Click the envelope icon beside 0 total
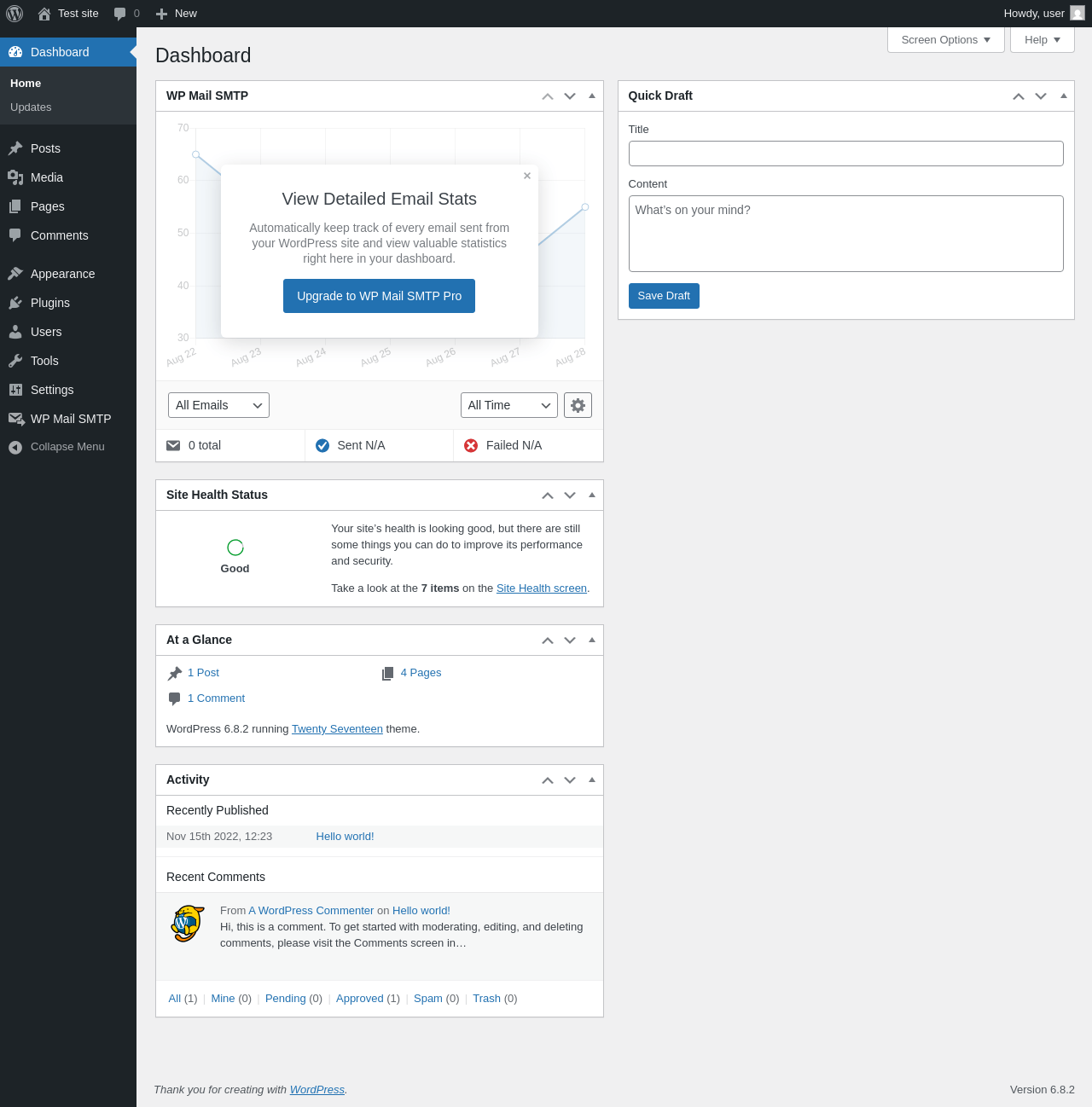1092x1107 pixels. tap(173, 445)
